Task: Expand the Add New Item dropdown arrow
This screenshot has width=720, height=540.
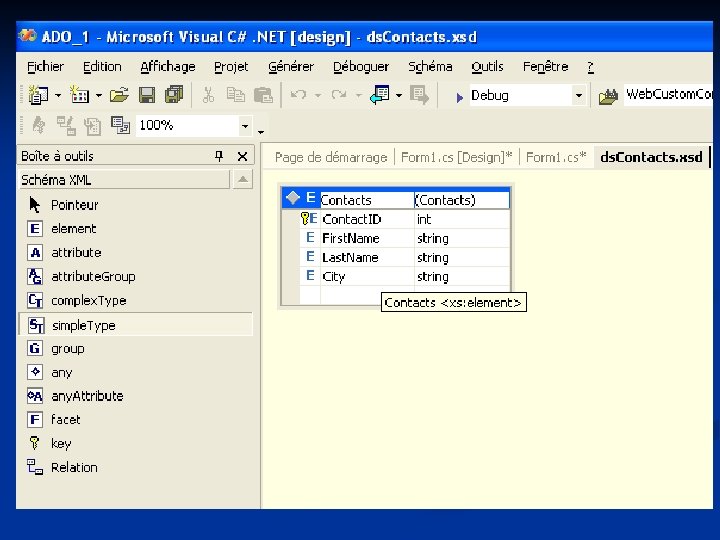Action: click(x=99, y=96)
